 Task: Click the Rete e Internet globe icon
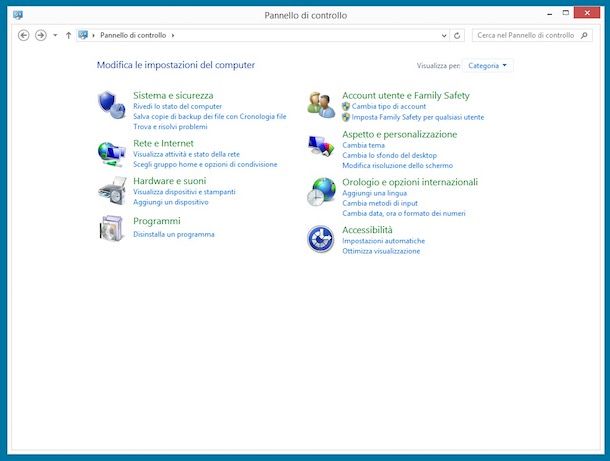[x=112, y=154]
